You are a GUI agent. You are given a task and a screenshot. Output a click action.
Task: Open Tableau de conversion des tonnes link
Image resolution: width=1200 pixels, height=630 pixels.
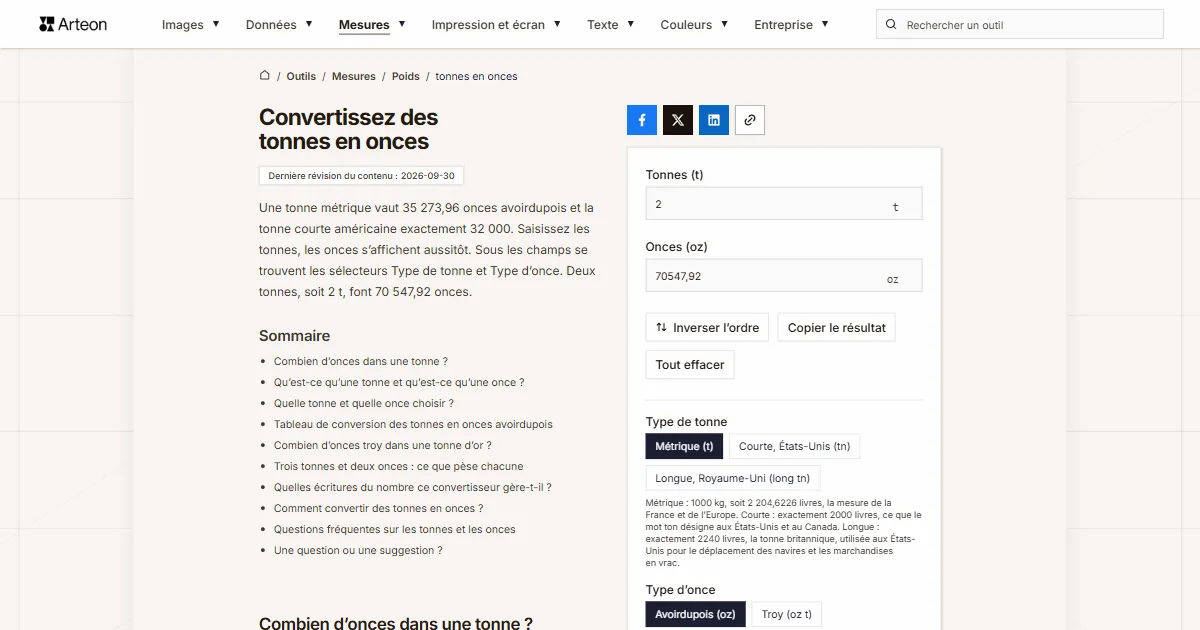413,424
